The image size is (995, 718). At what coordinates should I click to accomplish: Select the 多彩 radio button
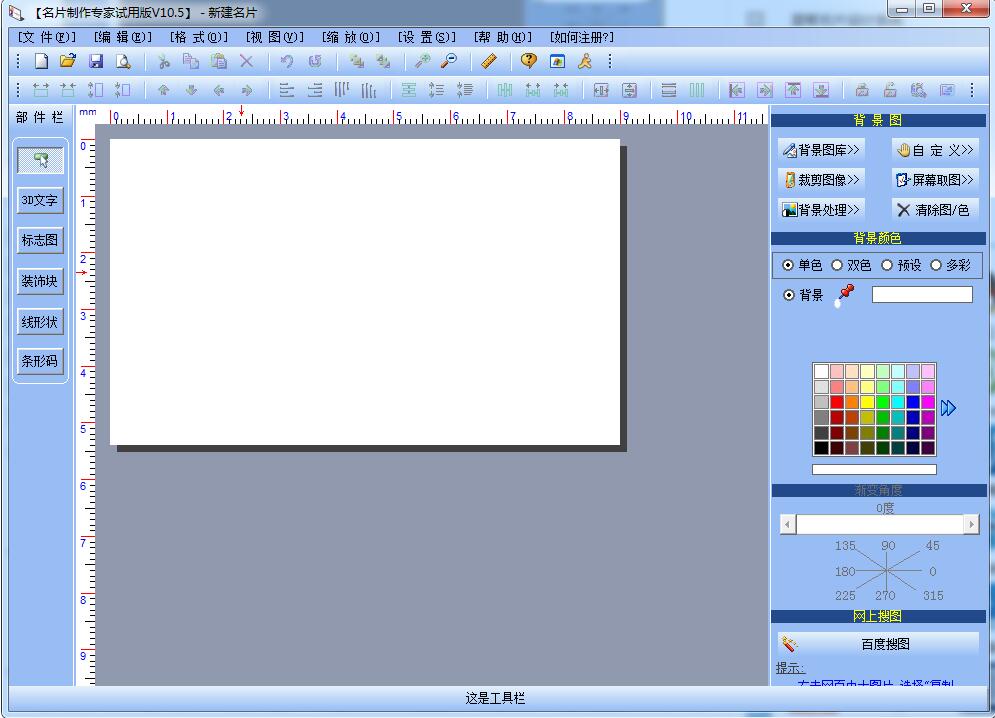[x=936, y=265]
